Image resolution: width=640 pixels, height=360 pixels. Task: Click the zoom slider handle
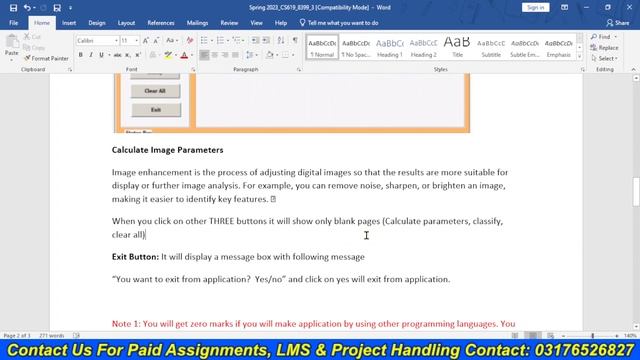(593, 336)
